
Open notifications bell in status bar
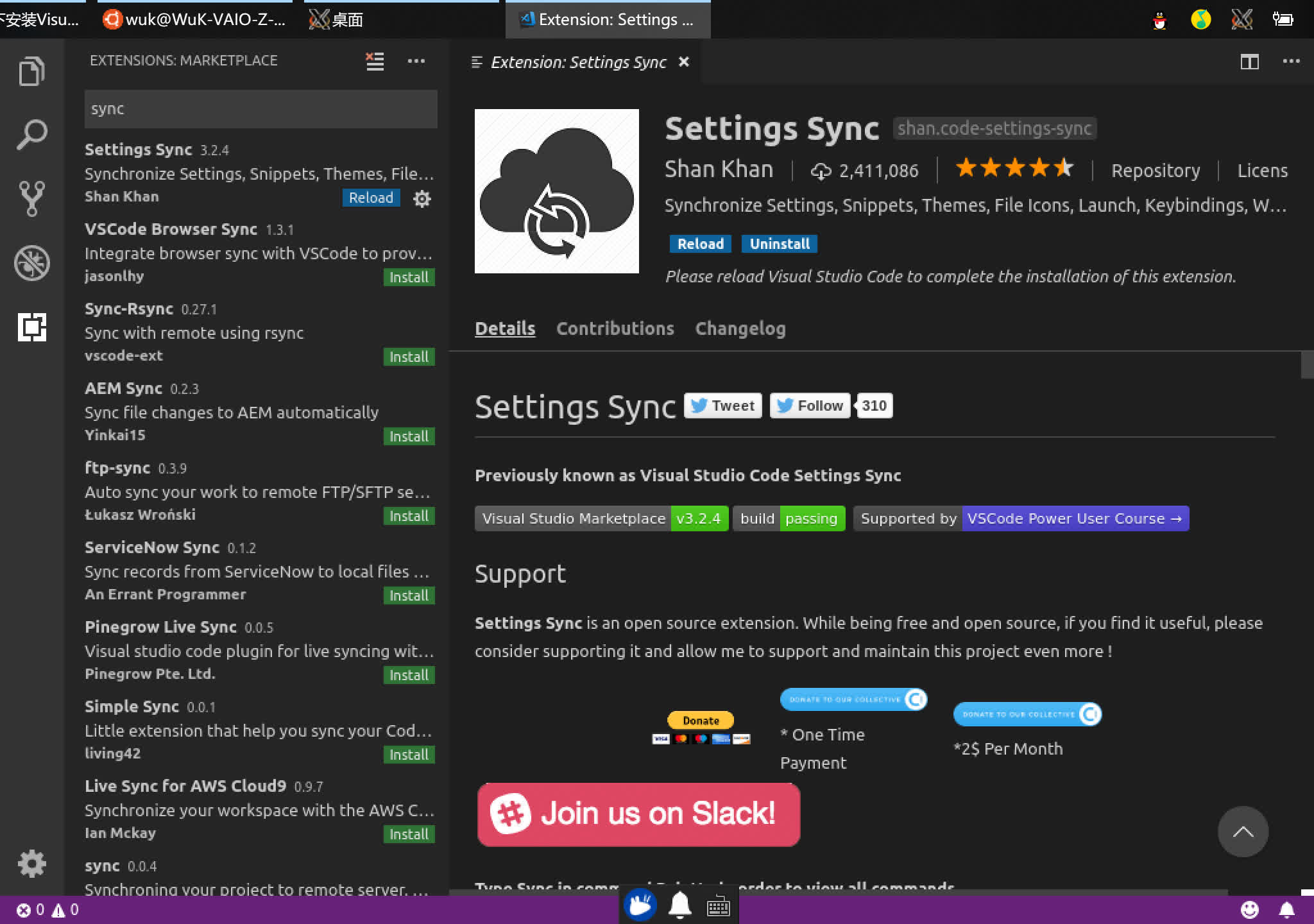pos(1286,909)
